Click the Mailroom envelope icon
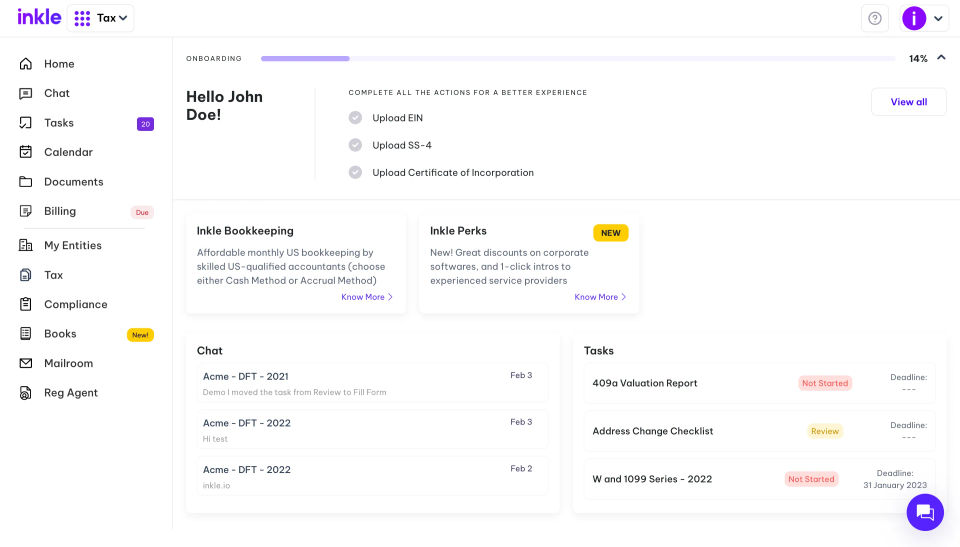960x547 pixels. pos(26,363)
